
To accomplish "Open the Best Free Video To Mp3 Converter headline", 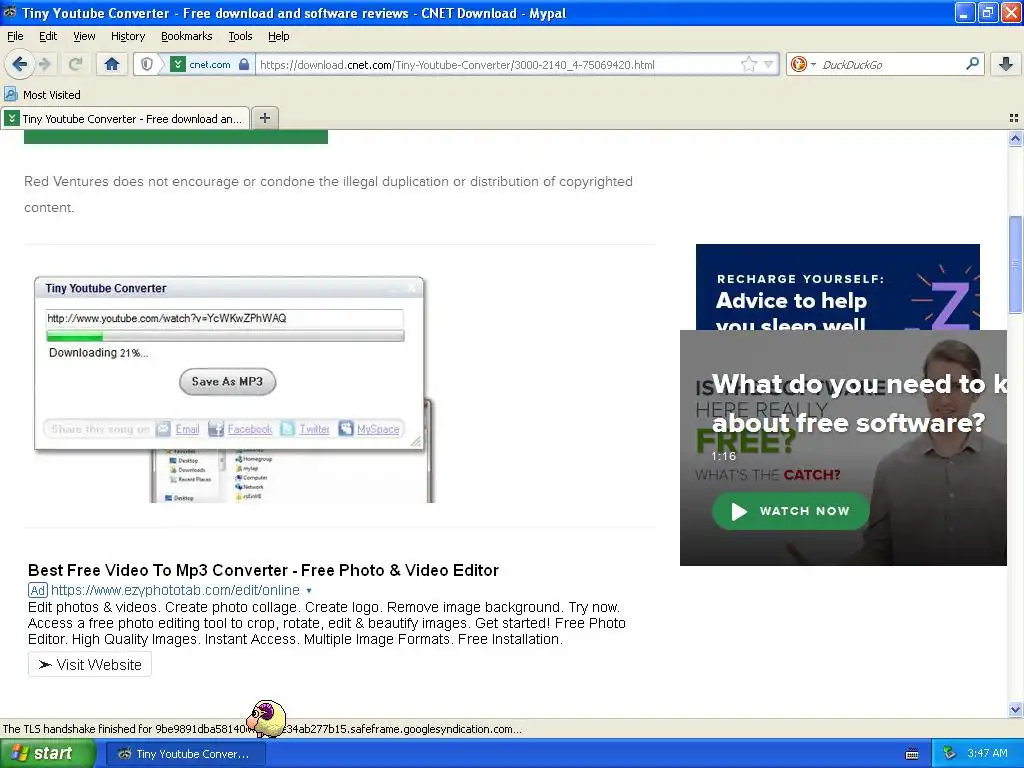I will tap(263, 570).
